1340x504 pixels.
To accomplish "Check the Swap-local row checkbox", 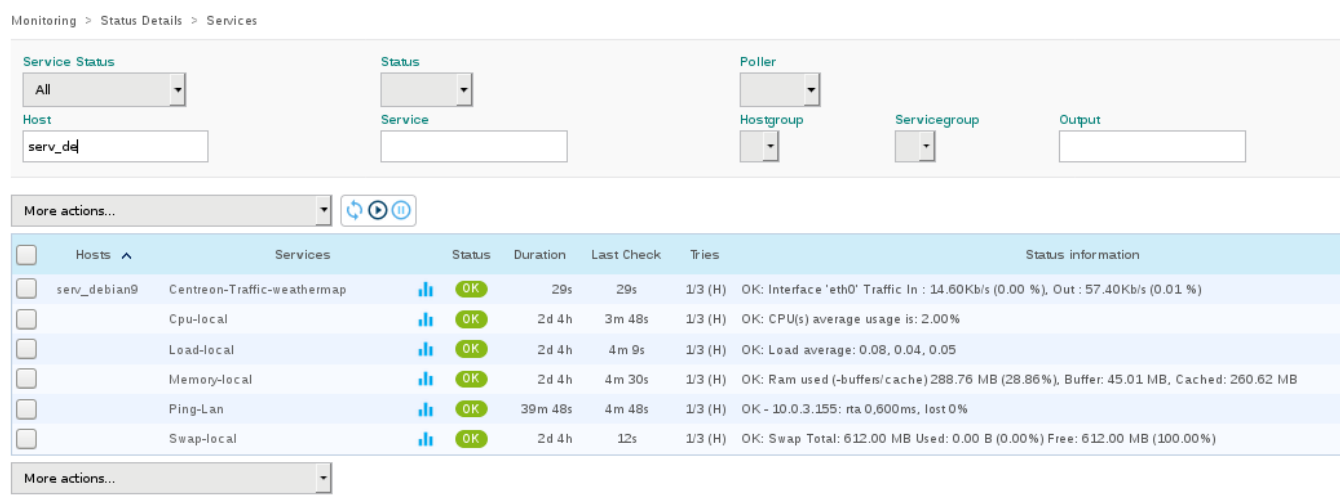I will (27, 439).
